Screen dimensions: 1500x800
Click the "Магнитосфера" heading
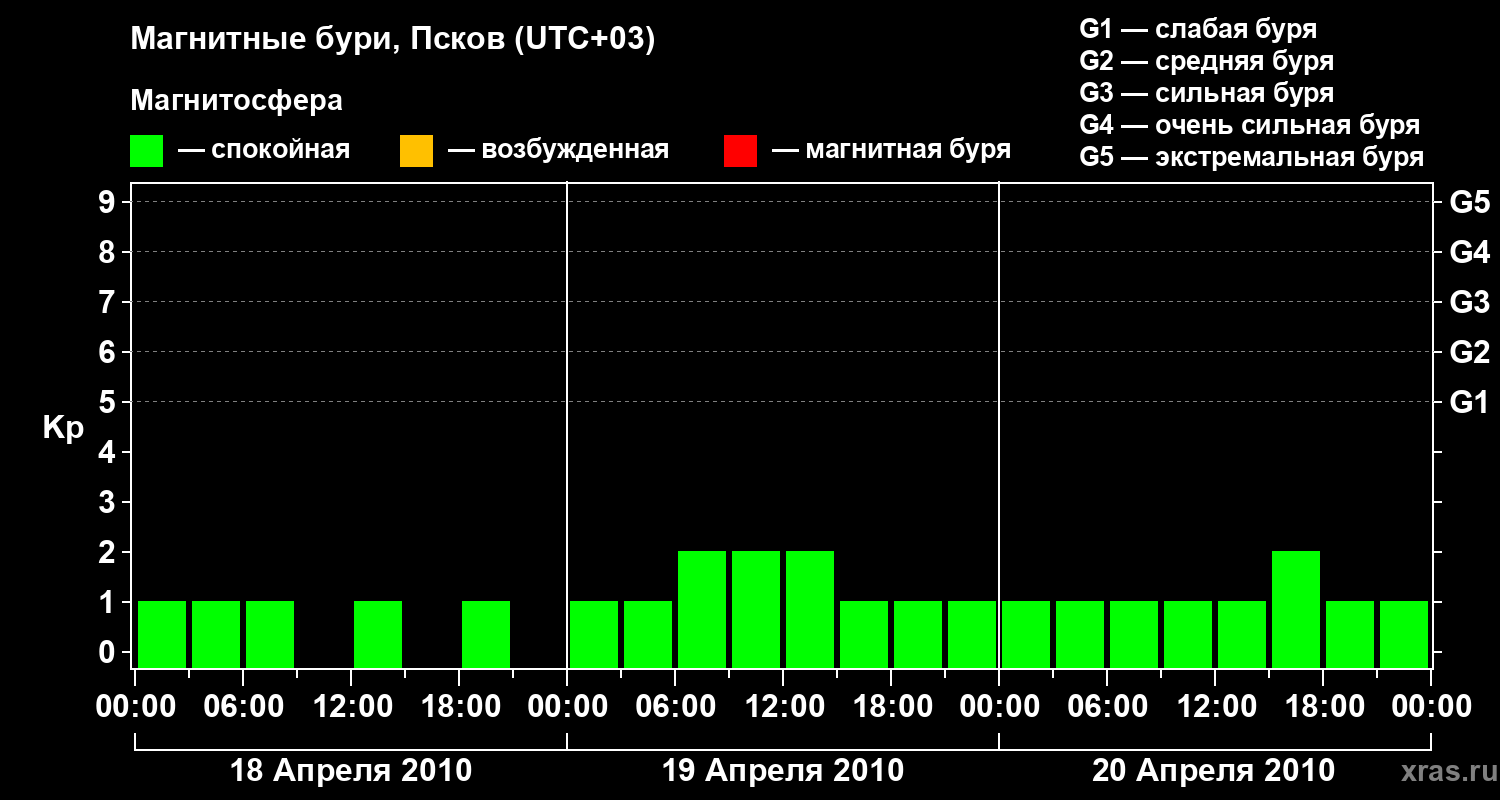coord(236,101)
